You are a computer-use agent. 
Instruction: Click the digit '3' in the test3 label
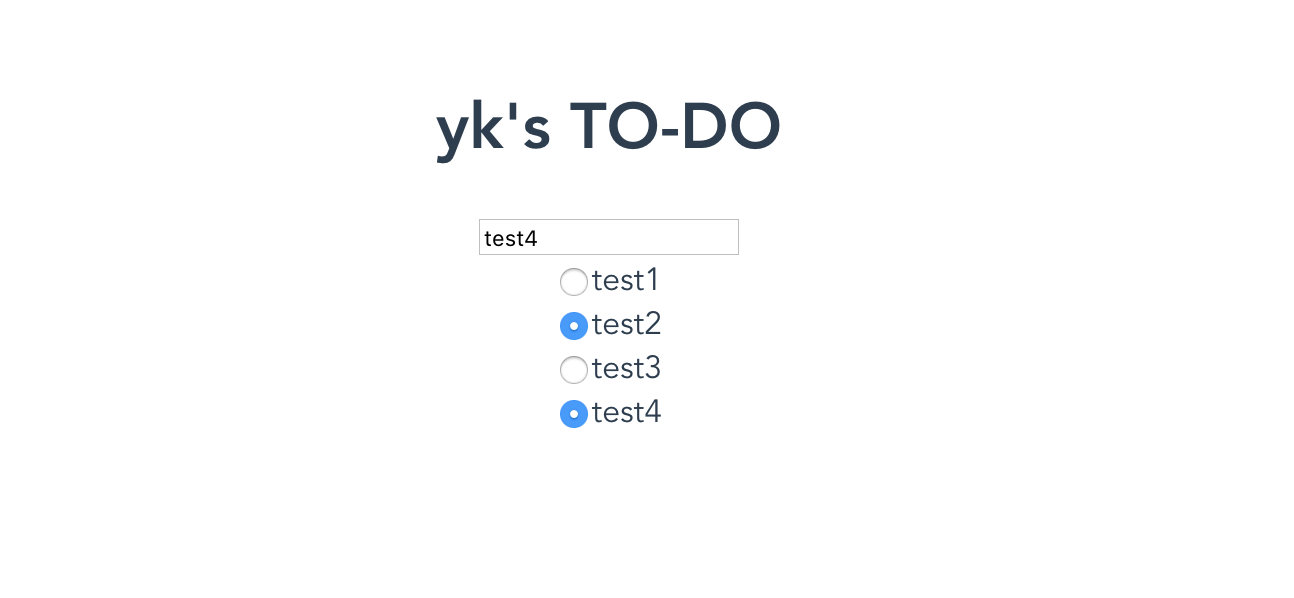tap(652, 369)
